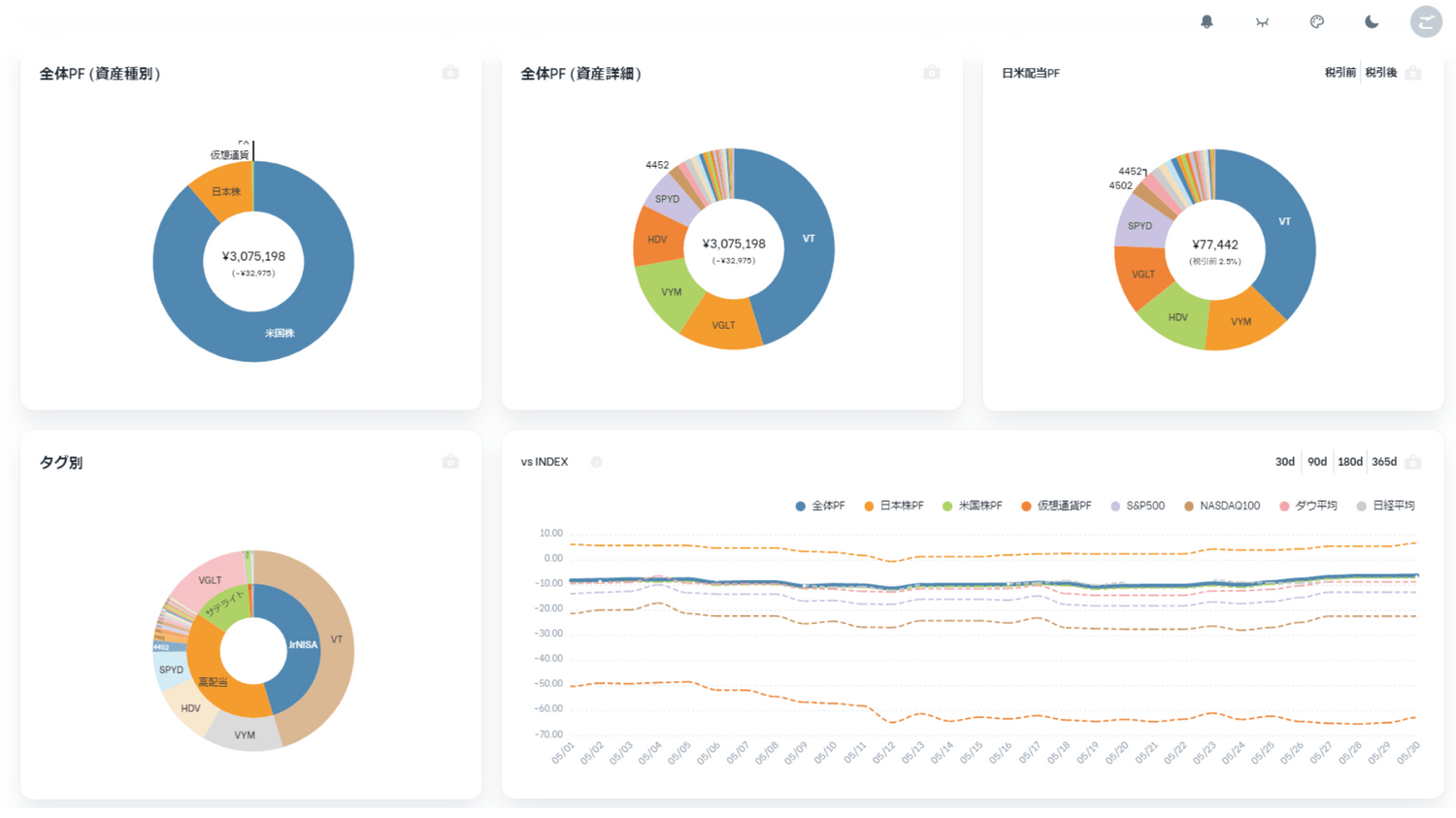The height and width of the screenshot is (818, 1456).
Task: Click 4452 label on 資産詳細 donut
Action: click(x=657, y=165)
